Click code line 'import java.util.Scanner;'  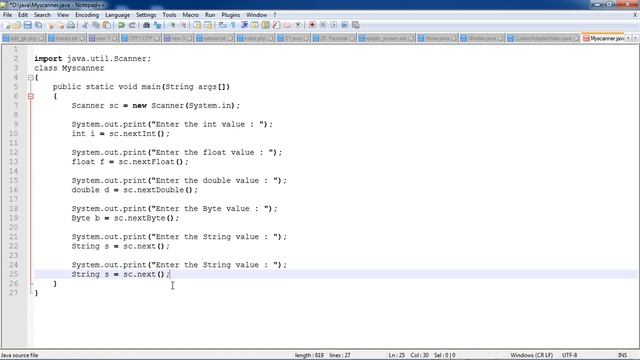[x=93, y=59]
